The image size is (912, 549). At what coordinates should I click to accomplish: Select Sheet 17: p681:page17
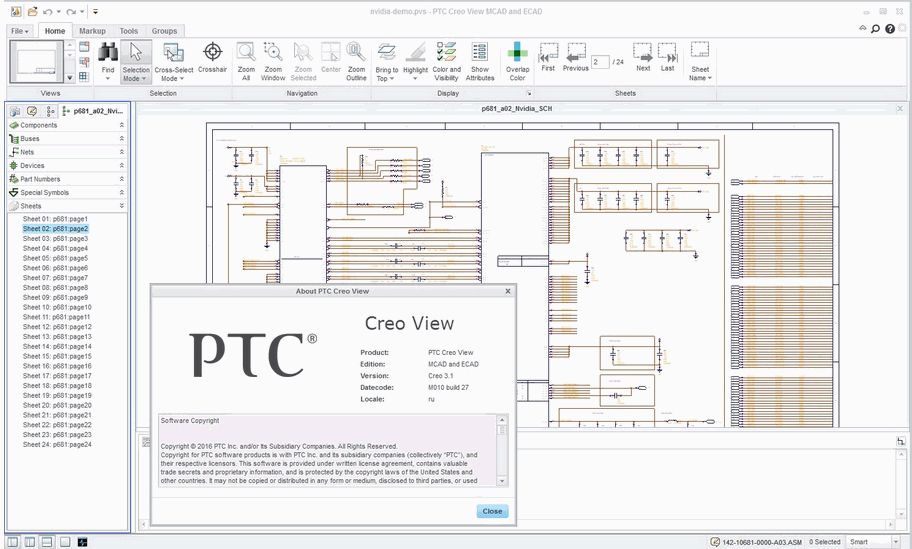[57, 376]
